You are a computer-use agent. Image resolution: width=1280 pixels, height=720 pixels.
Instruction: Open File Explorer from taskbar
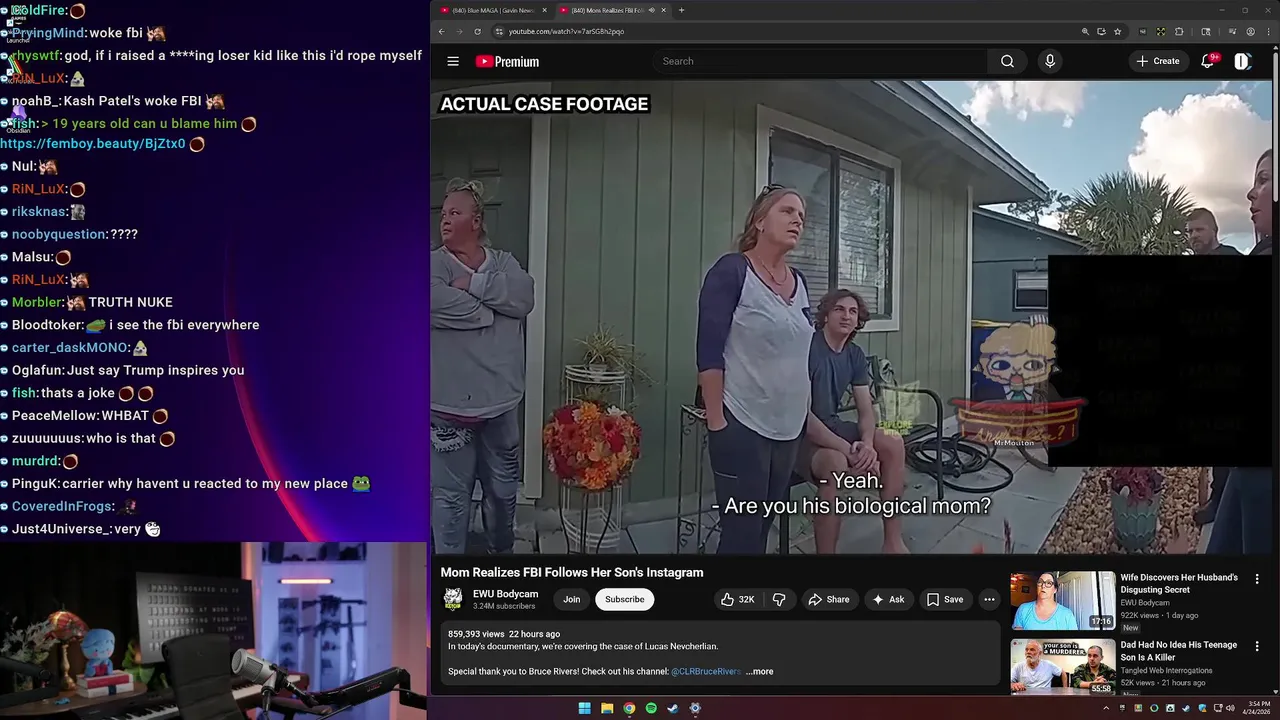click(607, 708)
